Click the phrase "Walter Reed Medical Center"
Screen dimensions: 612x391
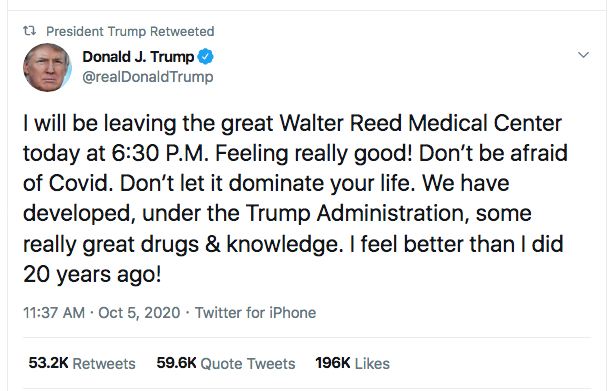420,123
